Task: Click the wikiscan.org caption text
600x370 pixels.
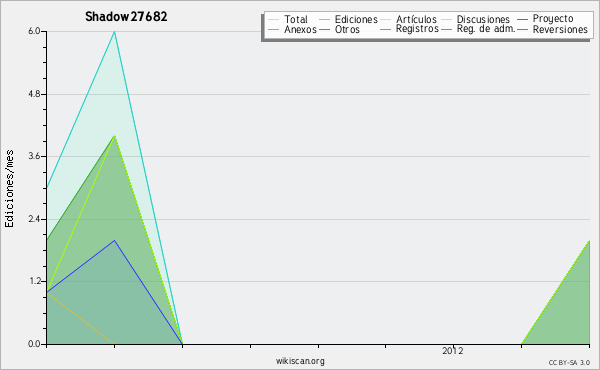Action: point(300,361)
